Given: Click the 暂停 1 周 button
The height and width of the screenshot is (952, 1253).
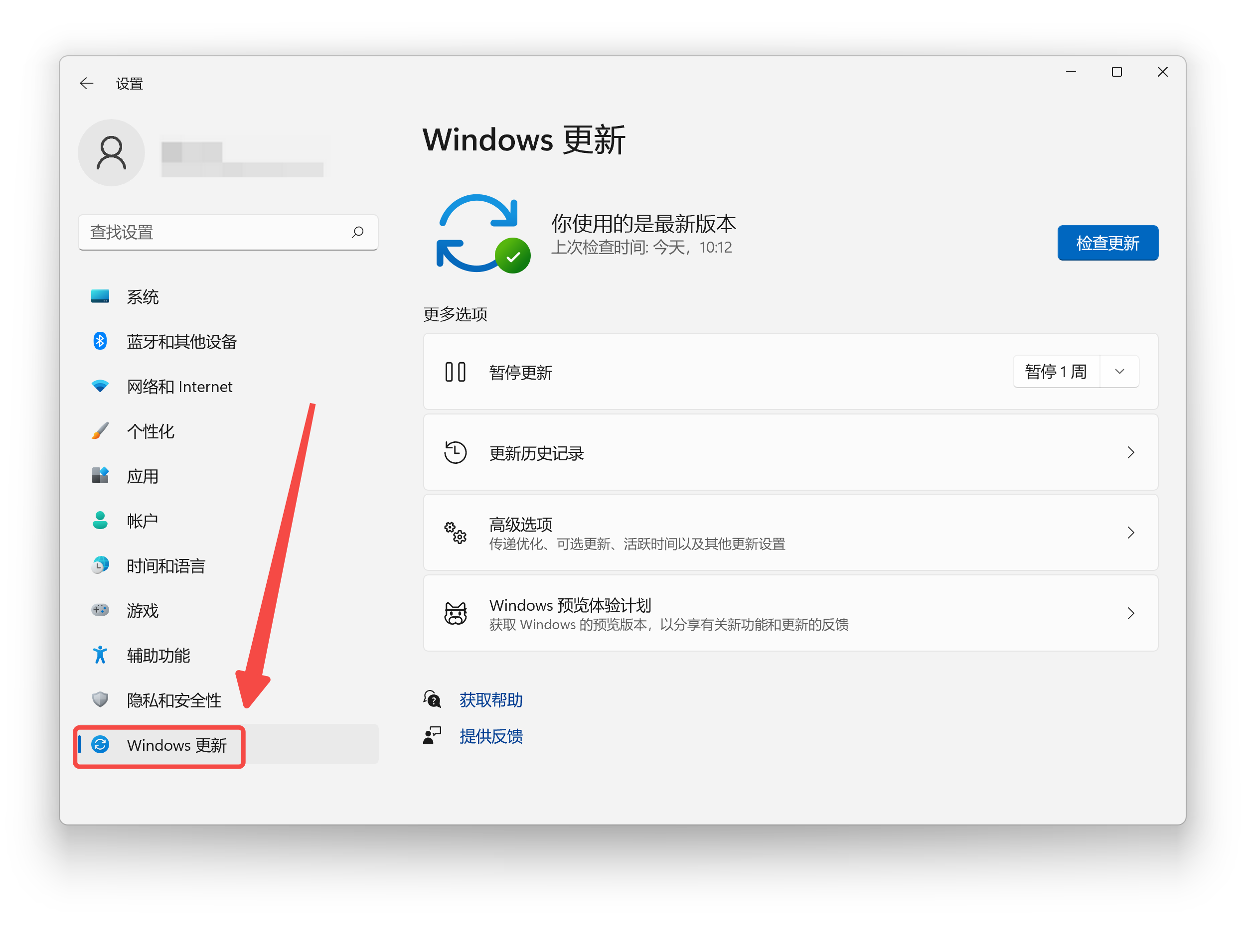Looking at the screenshot, I should (1056, 372).
